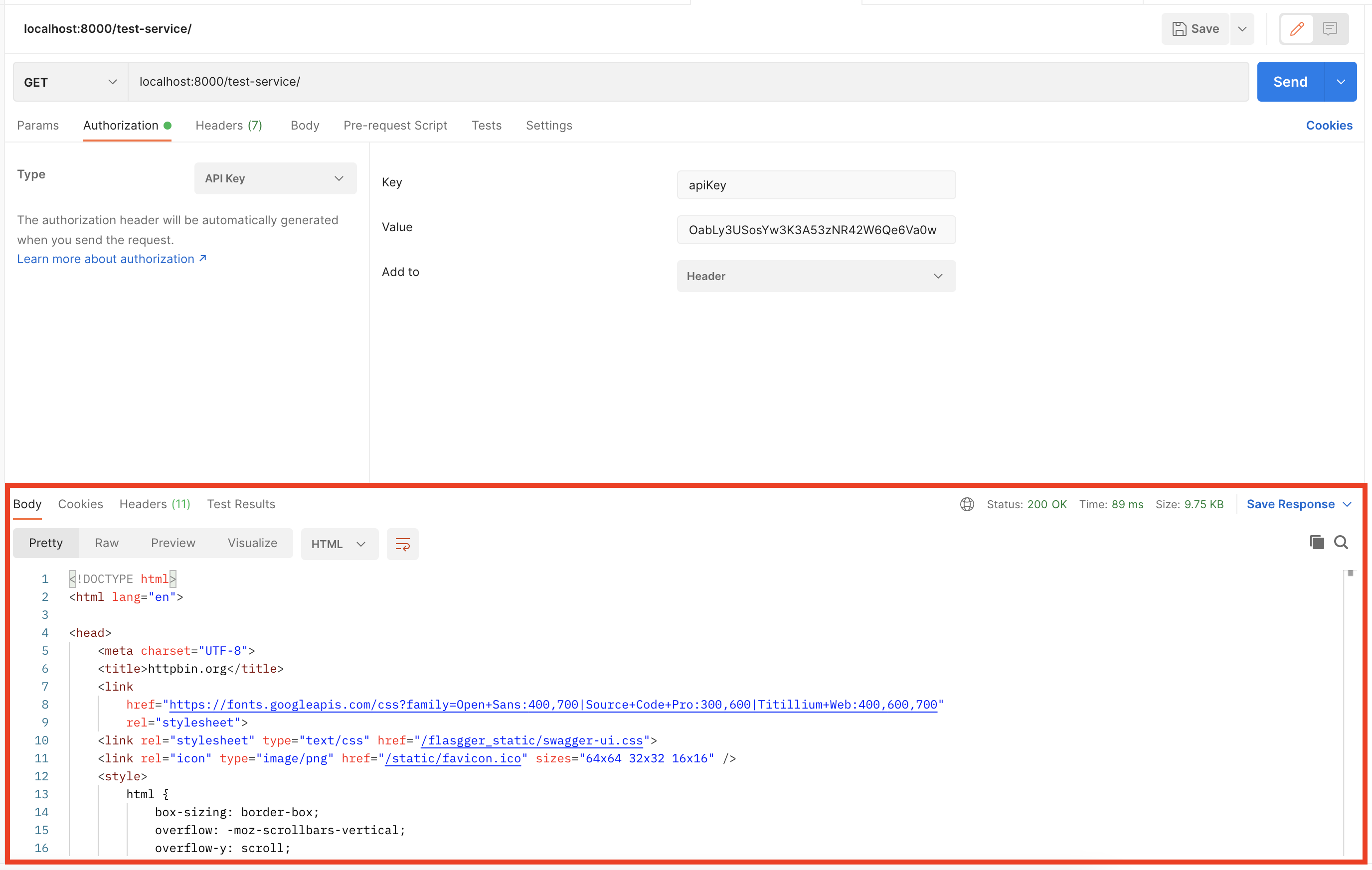Expand the Send button dropdown arrow
Screen dimensions: 1372x870
click(1341, 81)
